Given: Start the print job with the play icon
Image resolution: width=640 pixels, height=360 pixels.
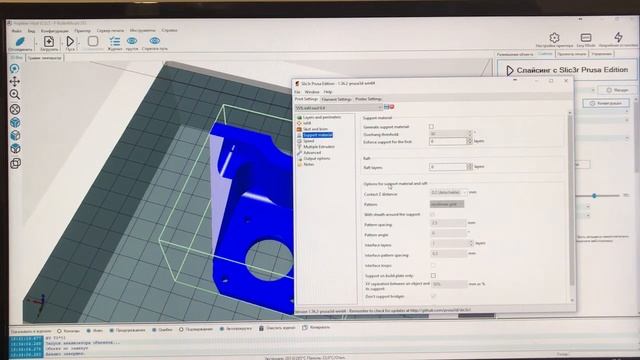Looking at the screenshot, I should tap(70, 42).
